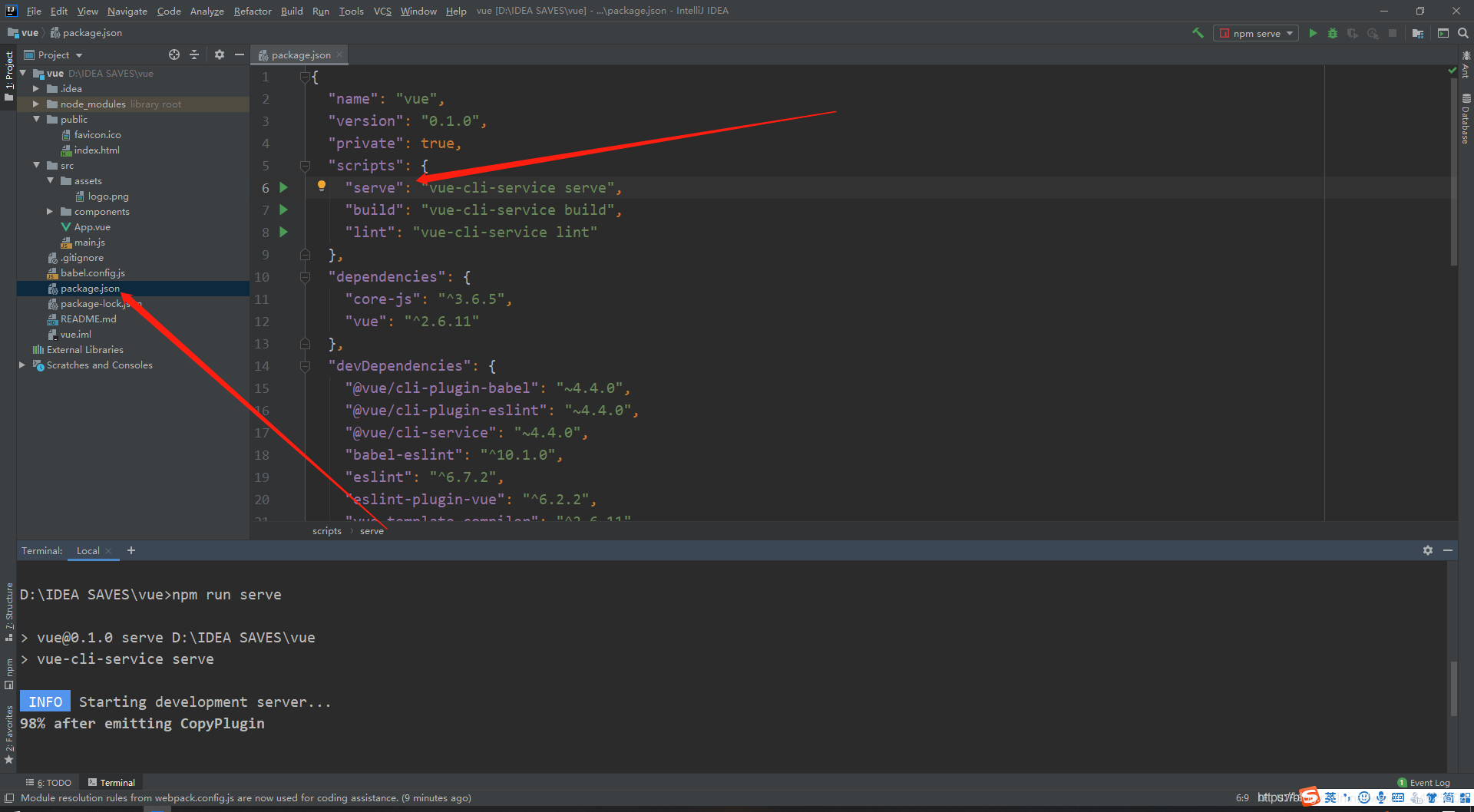
Task: Toggle tool window bars icon in status bar
Action: pyautogui.click(x=9, y=798)
